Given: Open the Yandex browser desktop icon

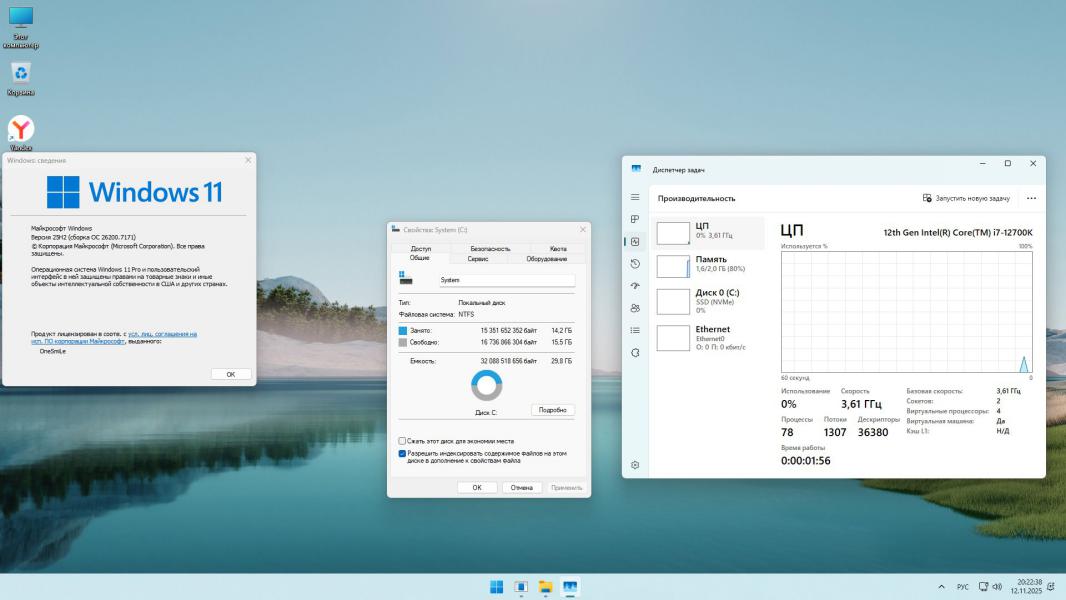Looking at the screenshot, I should click(21, 129).
